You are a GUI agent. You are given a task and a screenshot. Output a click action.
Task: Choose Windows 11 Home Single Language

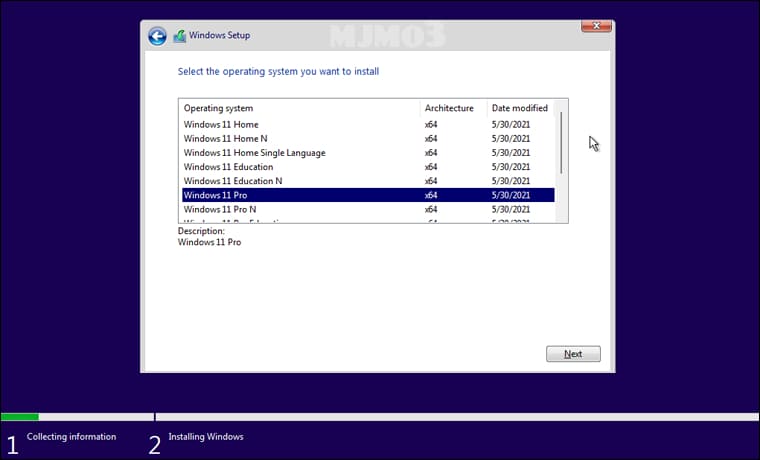pos(368,153)
